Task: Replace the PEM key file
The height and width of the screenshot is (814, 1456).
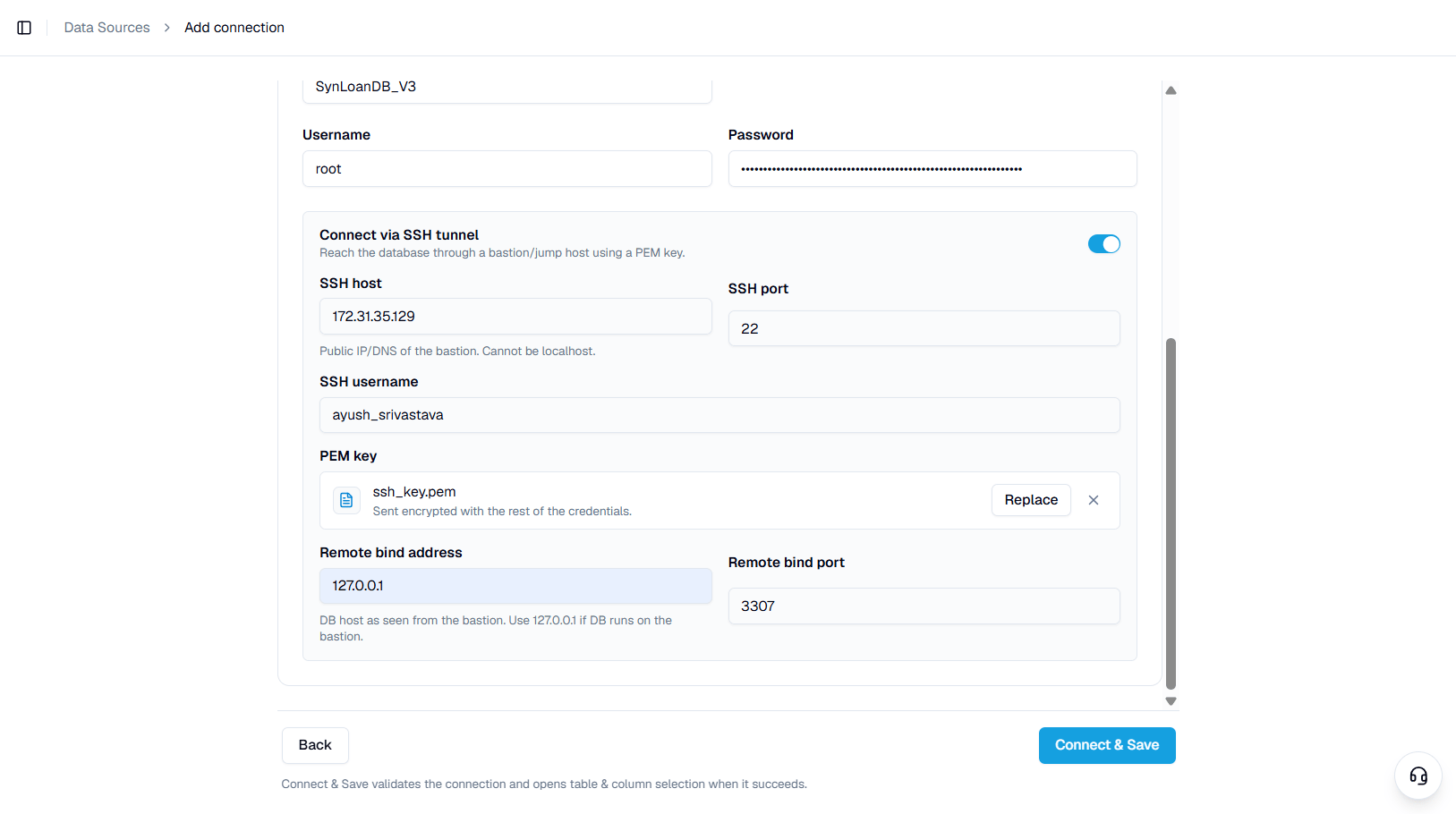Action: [1031, 500]
